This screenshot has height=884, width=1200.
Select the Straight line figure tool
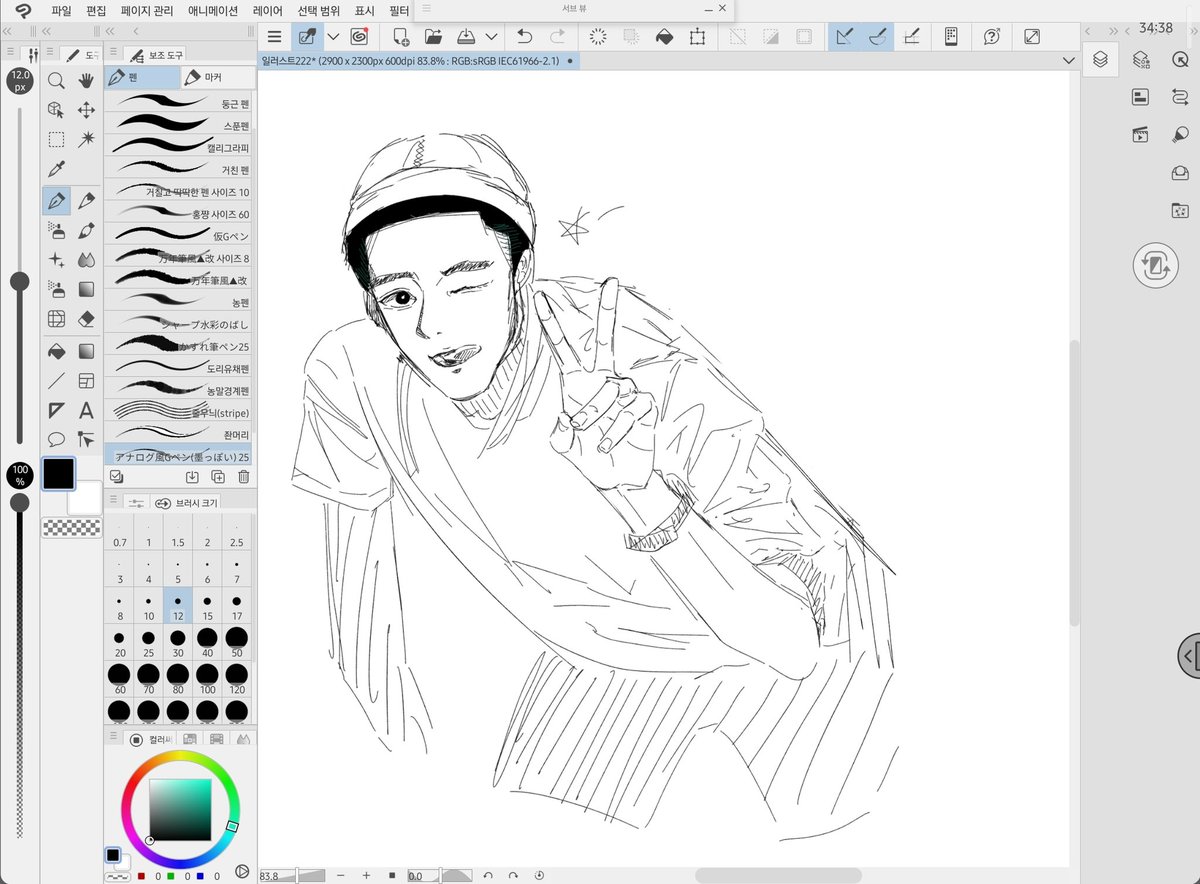click(x=57, y=380)
